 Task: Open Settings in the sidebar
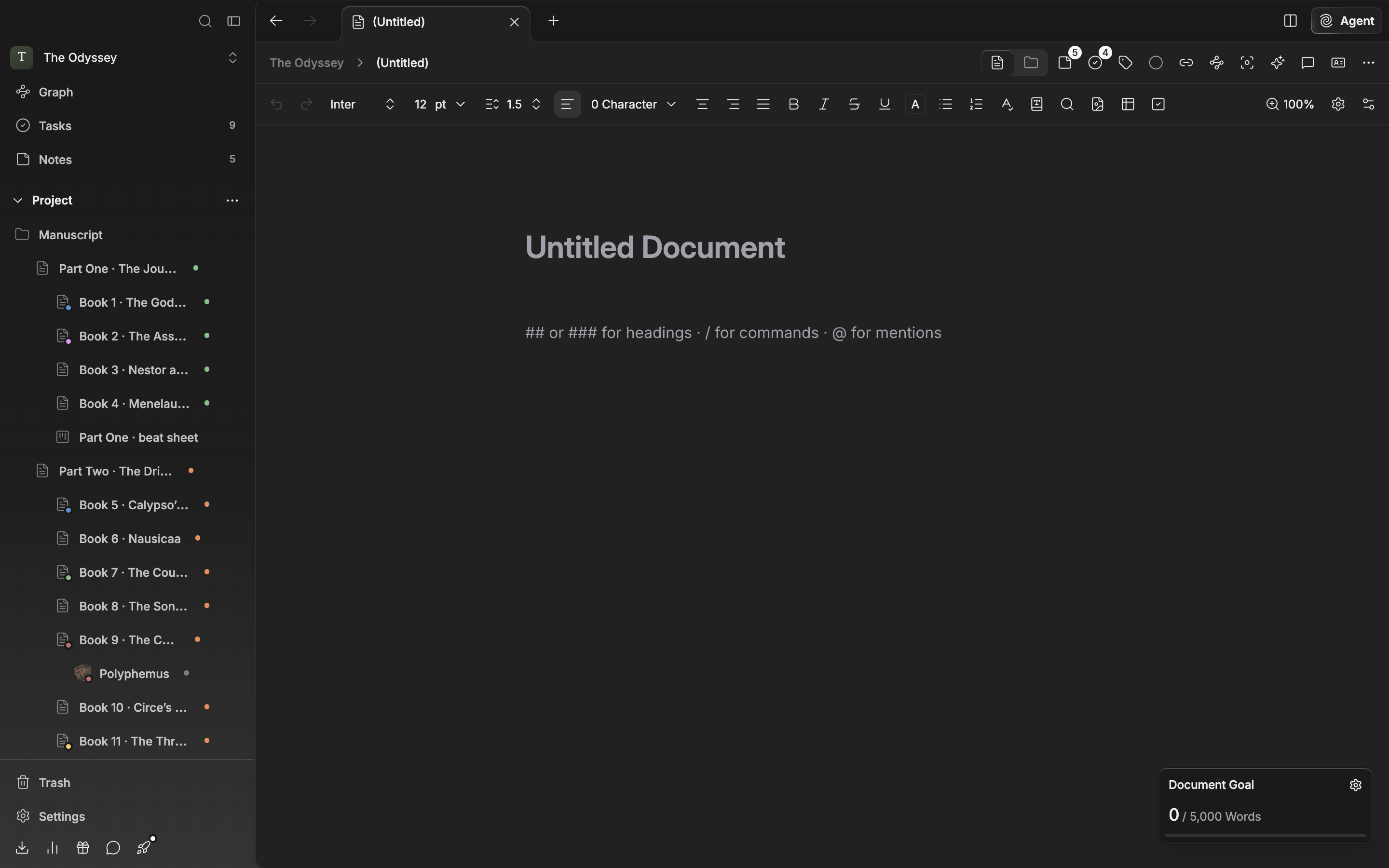tap(127, 817)
